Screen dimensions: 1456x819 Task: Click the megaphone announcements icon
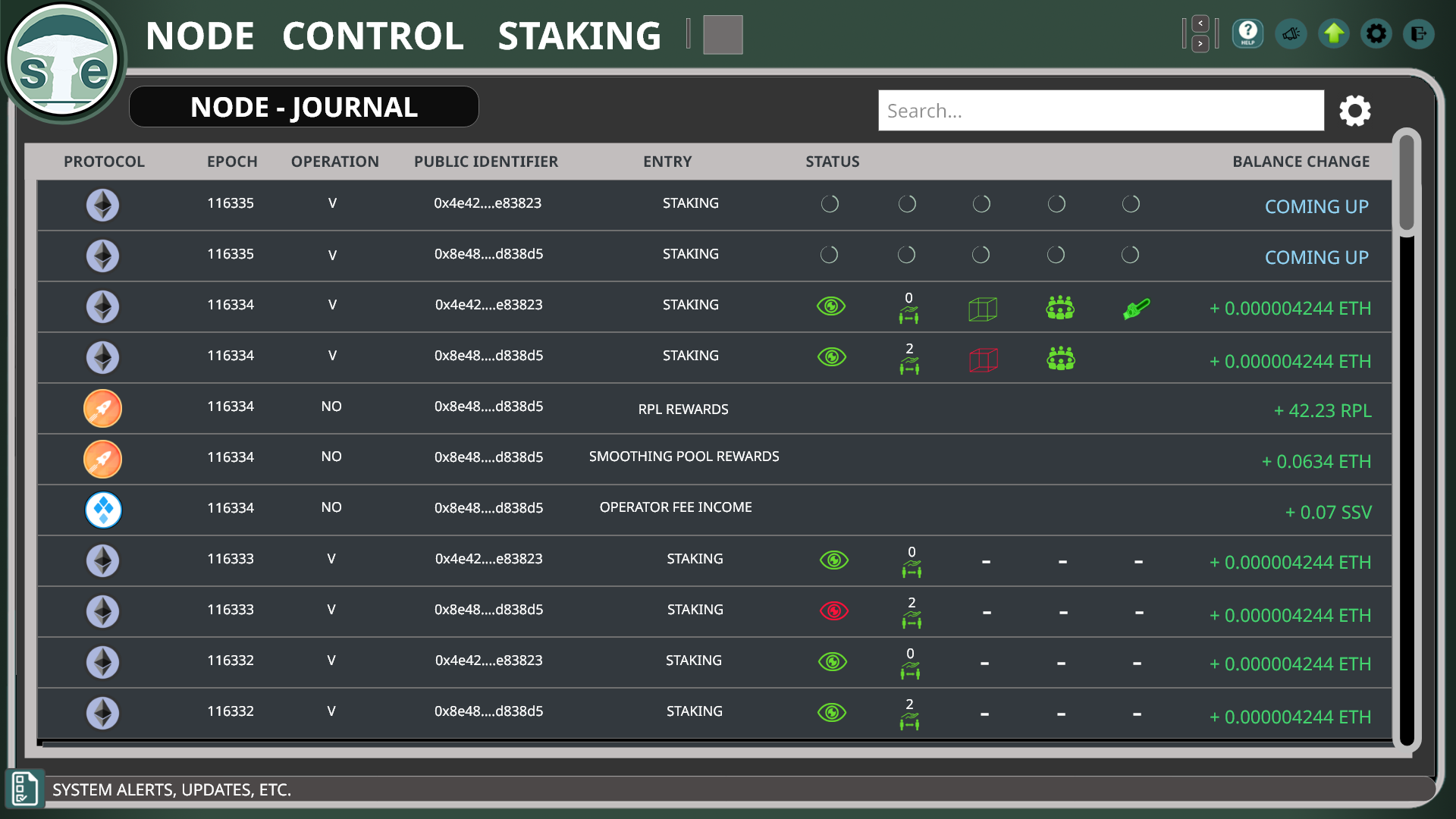1291,34
